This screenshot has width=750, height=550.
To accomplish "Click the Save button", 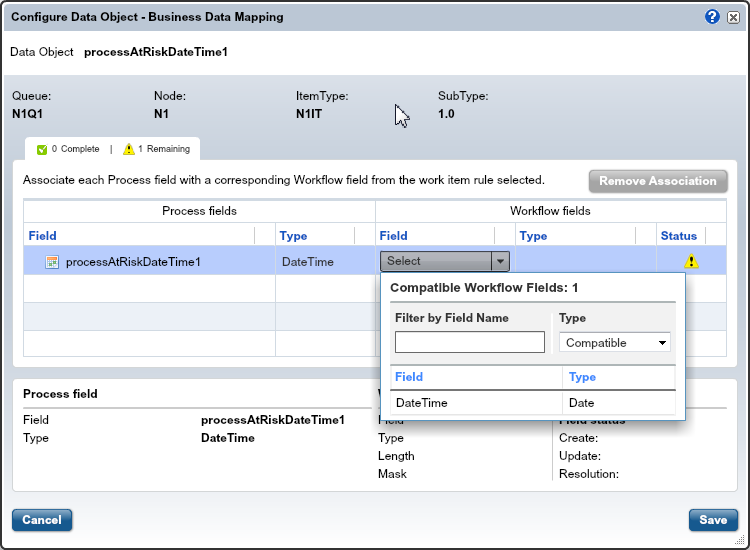I will click(x=713, y=520).
